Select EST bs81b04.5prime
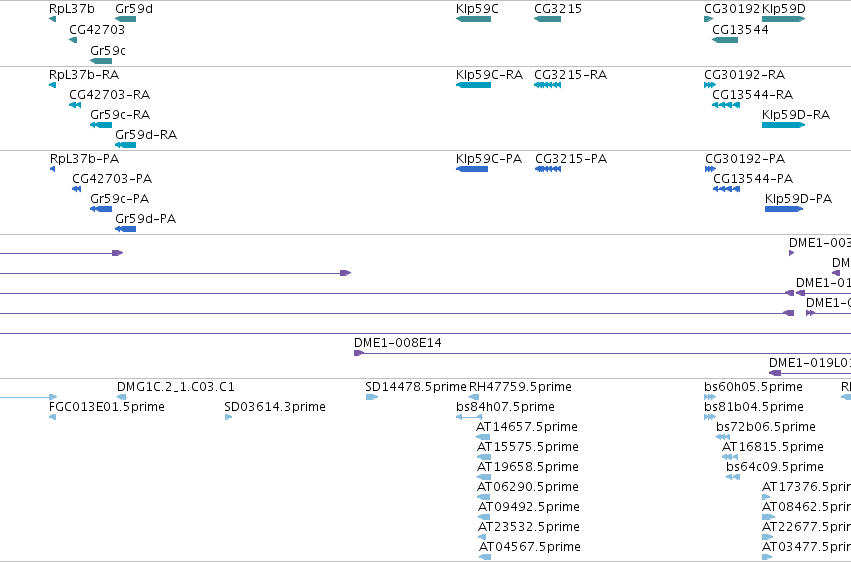851x562 pixels. point(710,418)
